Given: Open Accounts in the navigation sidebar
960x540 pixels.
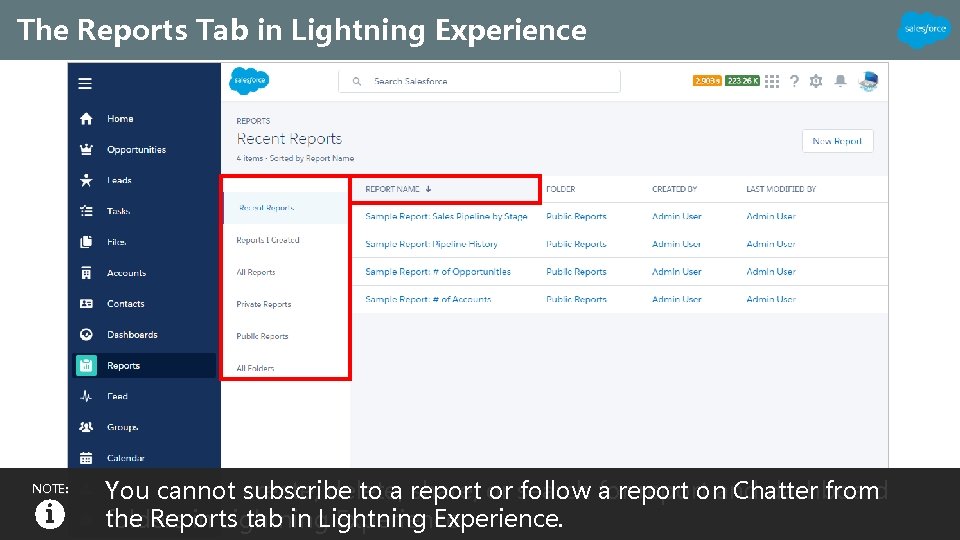Looking at the screenshot, I should coord(127,273).
